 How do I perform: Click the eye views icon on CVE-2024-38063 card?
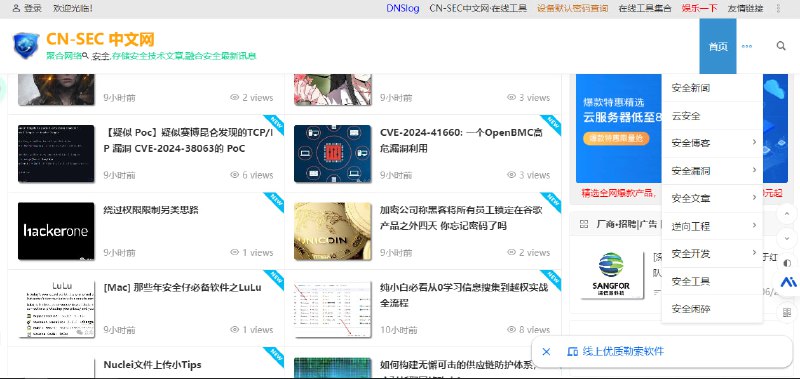click(235, 175)
